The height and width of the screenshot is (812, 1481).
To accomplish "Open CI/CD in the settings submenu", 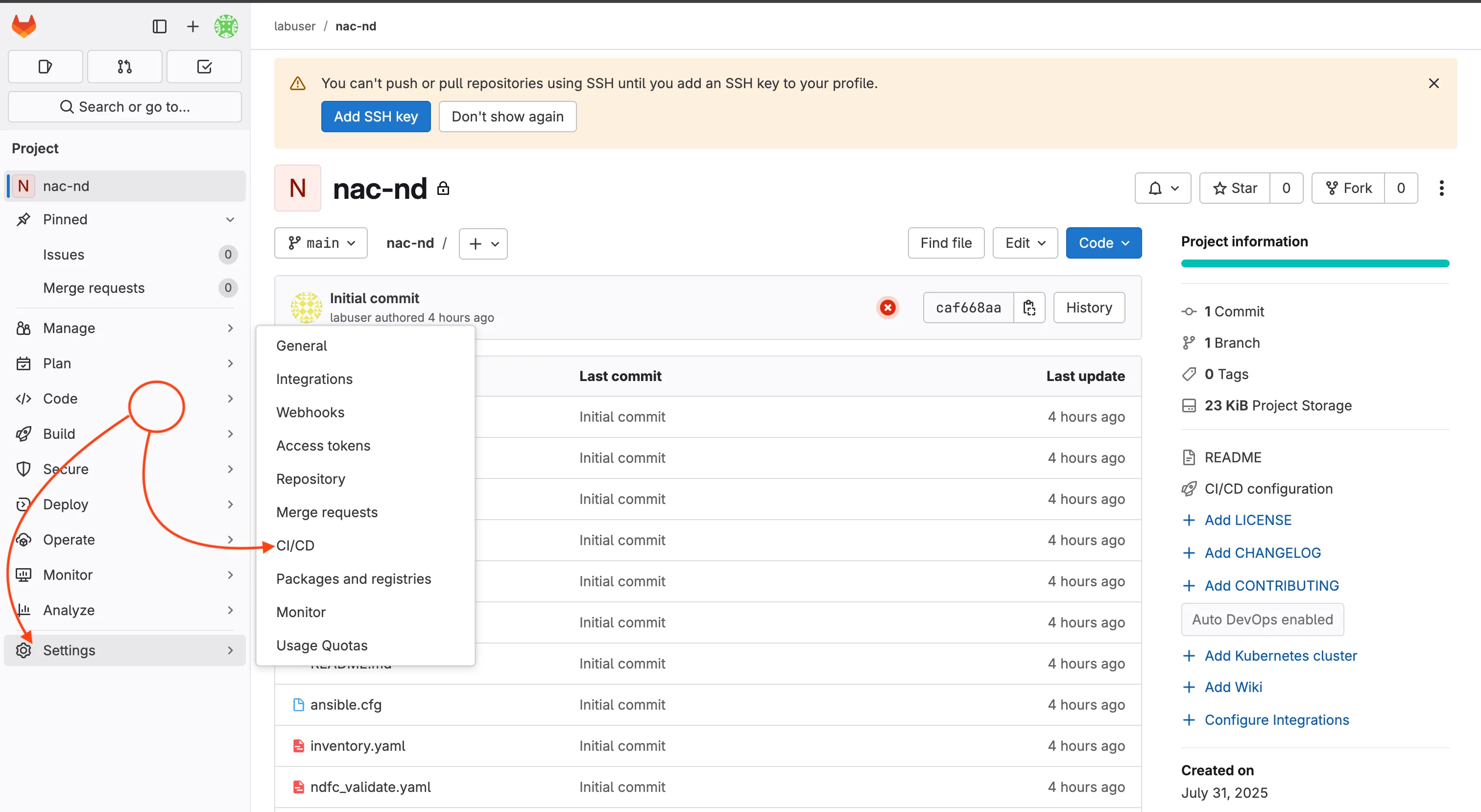I will pyautogui.click(x=295, y=545).
